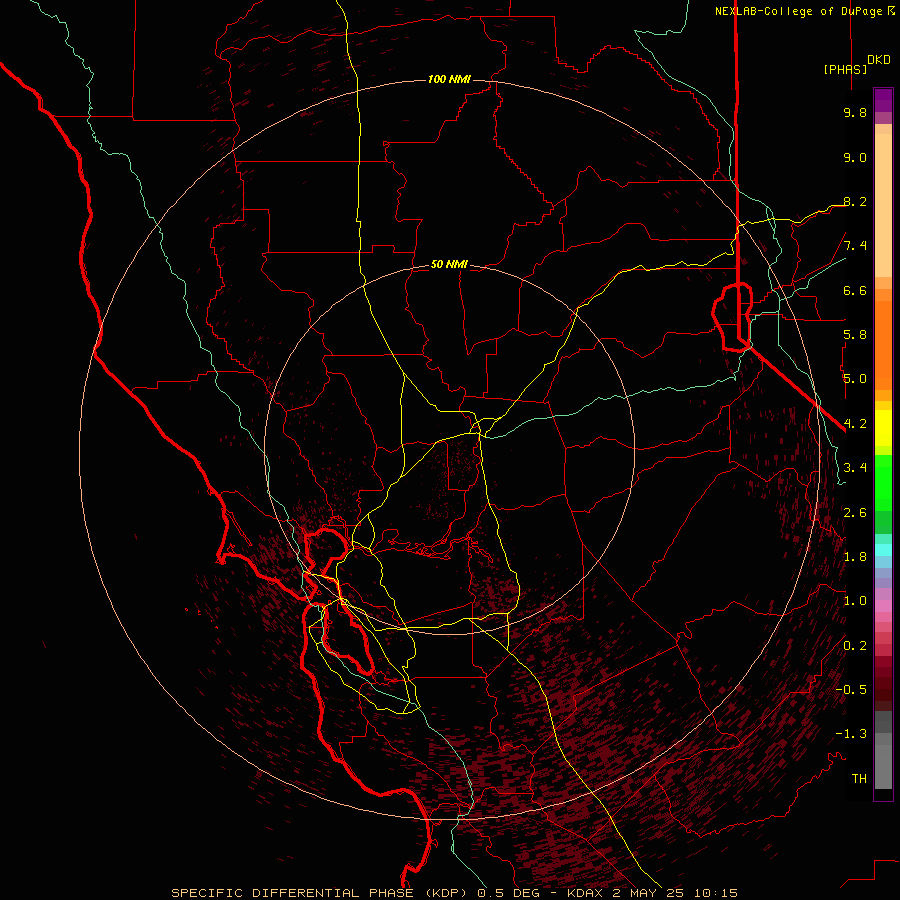
Task: Click the NEXLAB-College of DuPage label
Action: (x=805, y=11)
